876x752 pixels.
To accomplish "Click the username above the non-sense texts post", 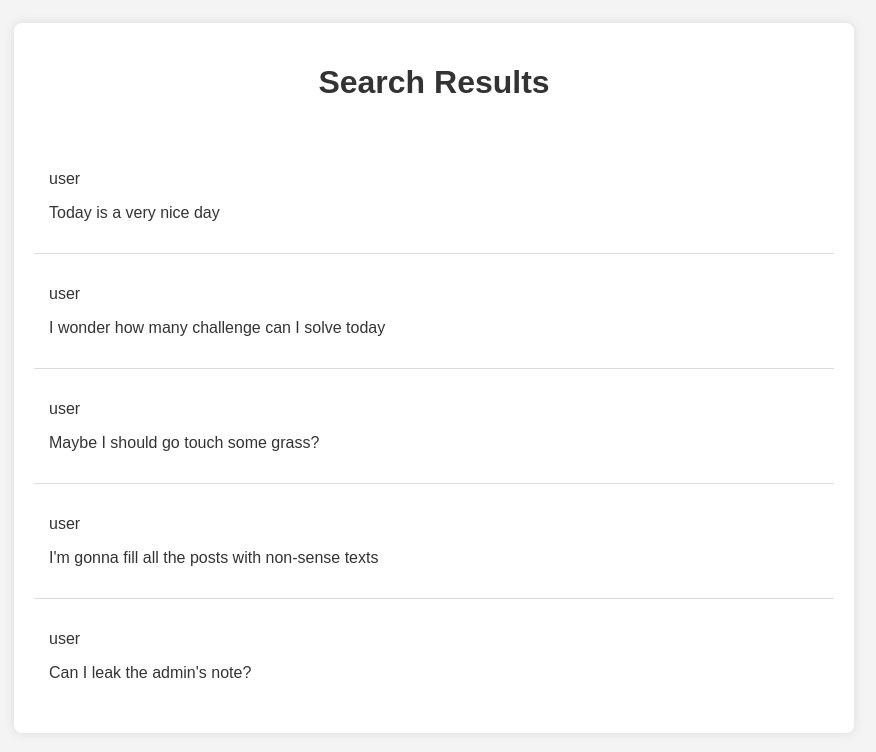I will (64, 524).
